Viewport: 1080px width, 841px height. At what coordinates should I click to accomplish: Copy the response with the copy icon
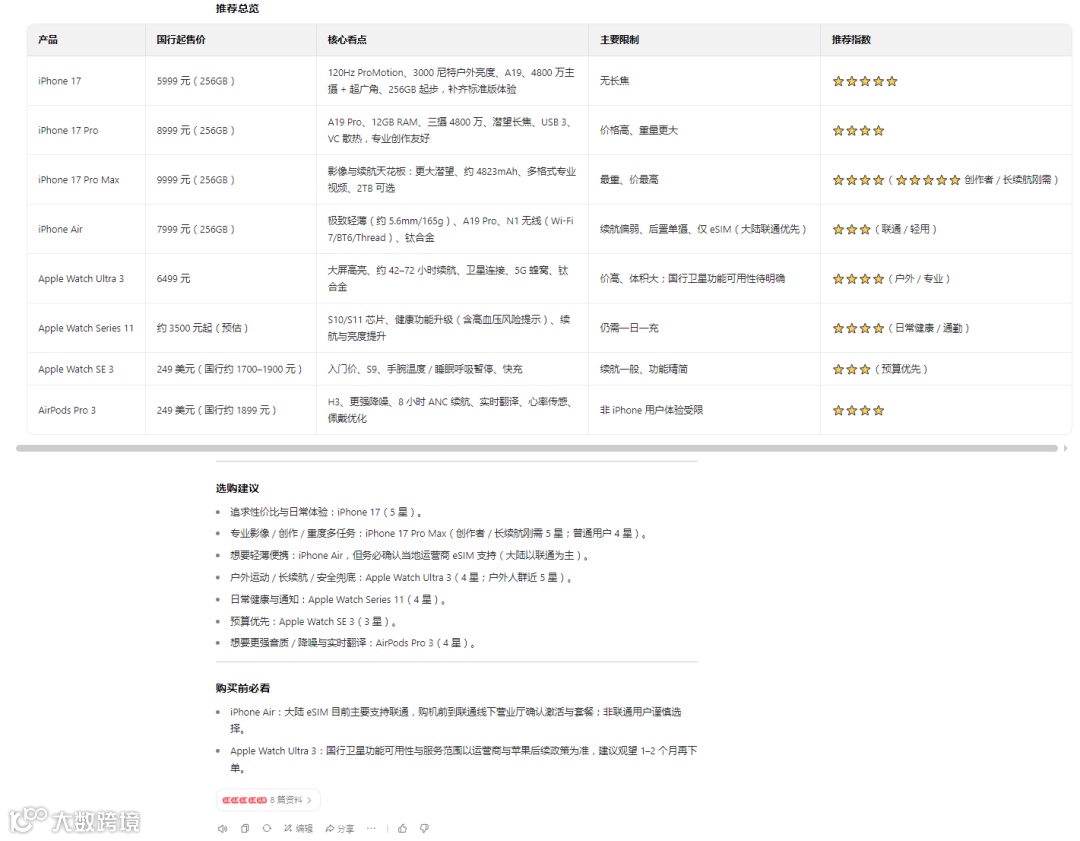click(x=245, y=828)
